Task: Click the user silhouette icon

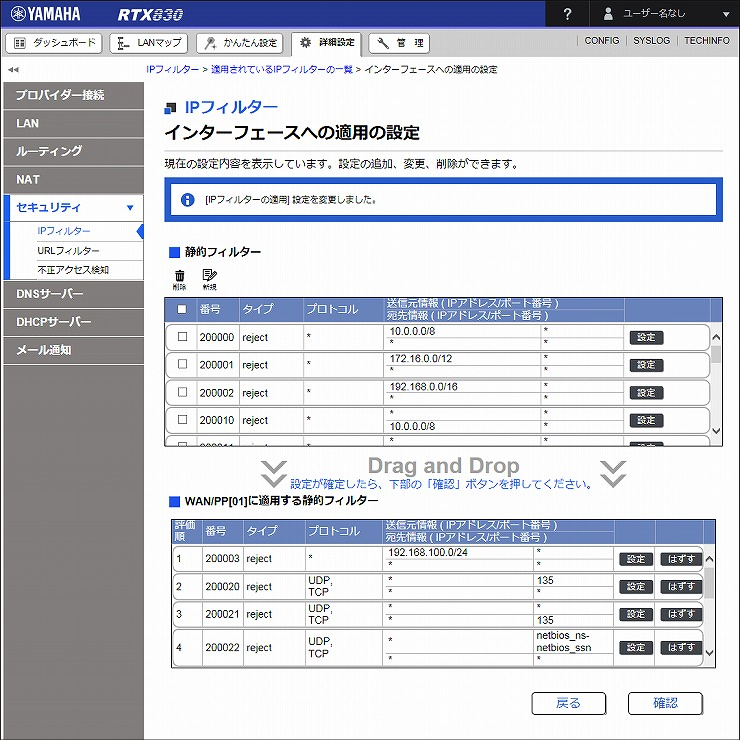Action: [608, 14]
